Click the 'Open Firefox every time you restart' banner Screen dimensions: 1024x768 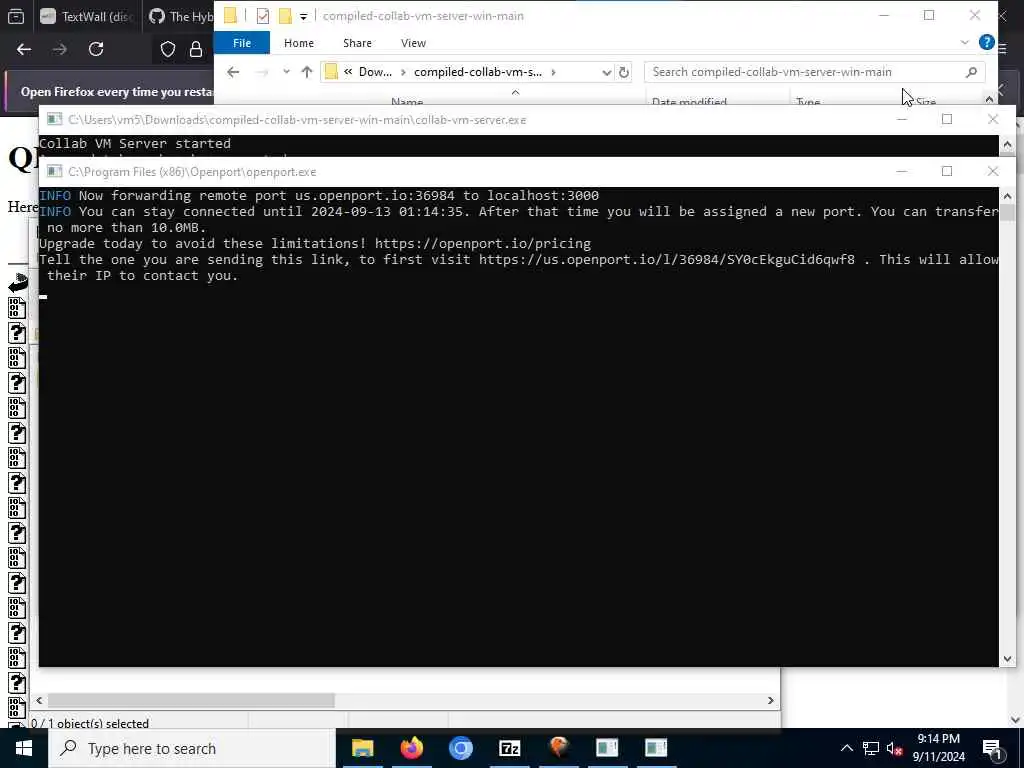coord(118,92)
